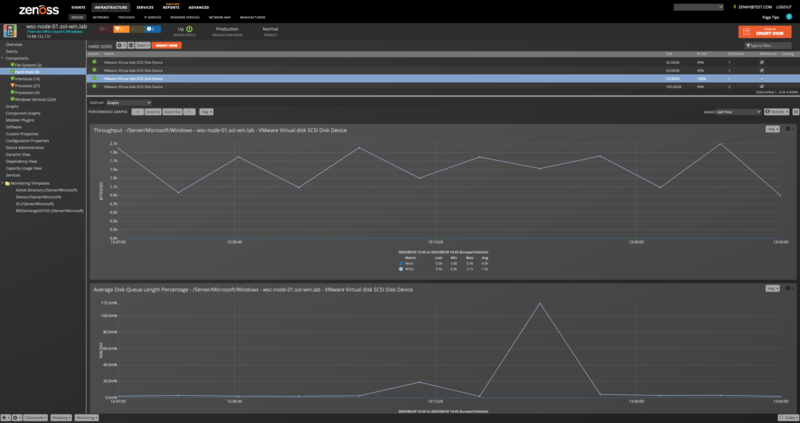Viewport: 800px width, 423px height.
Task: Open the Refresh interval dropdown
Action: pos(777,112)
